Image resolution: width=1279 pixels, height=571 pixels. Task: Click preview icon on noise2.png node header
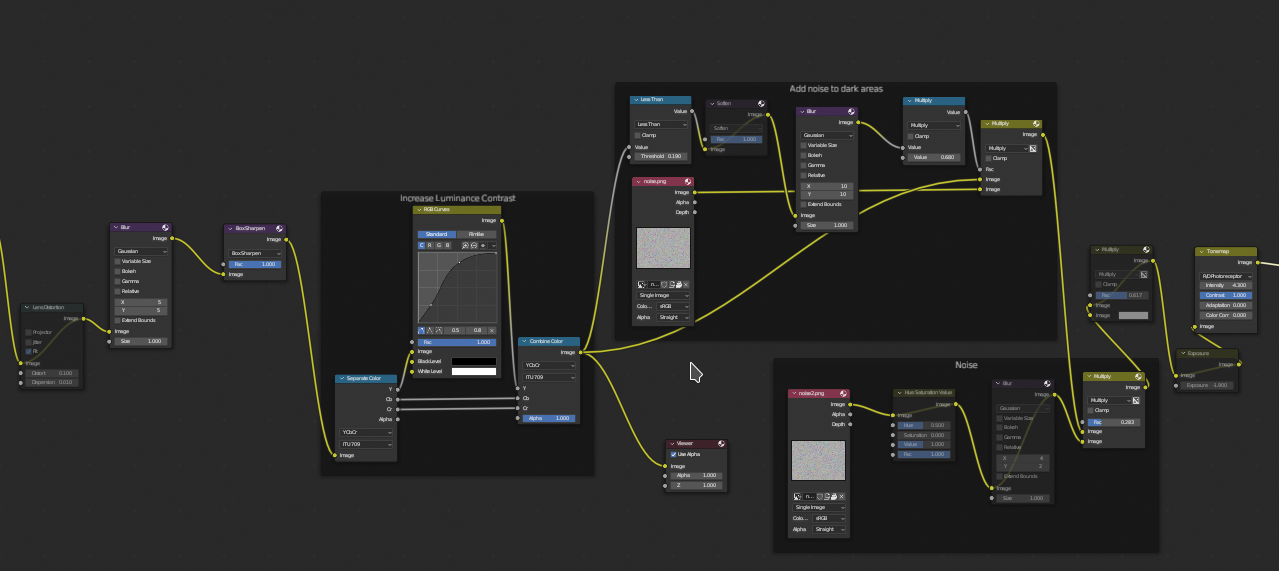[x=843, y=393]
